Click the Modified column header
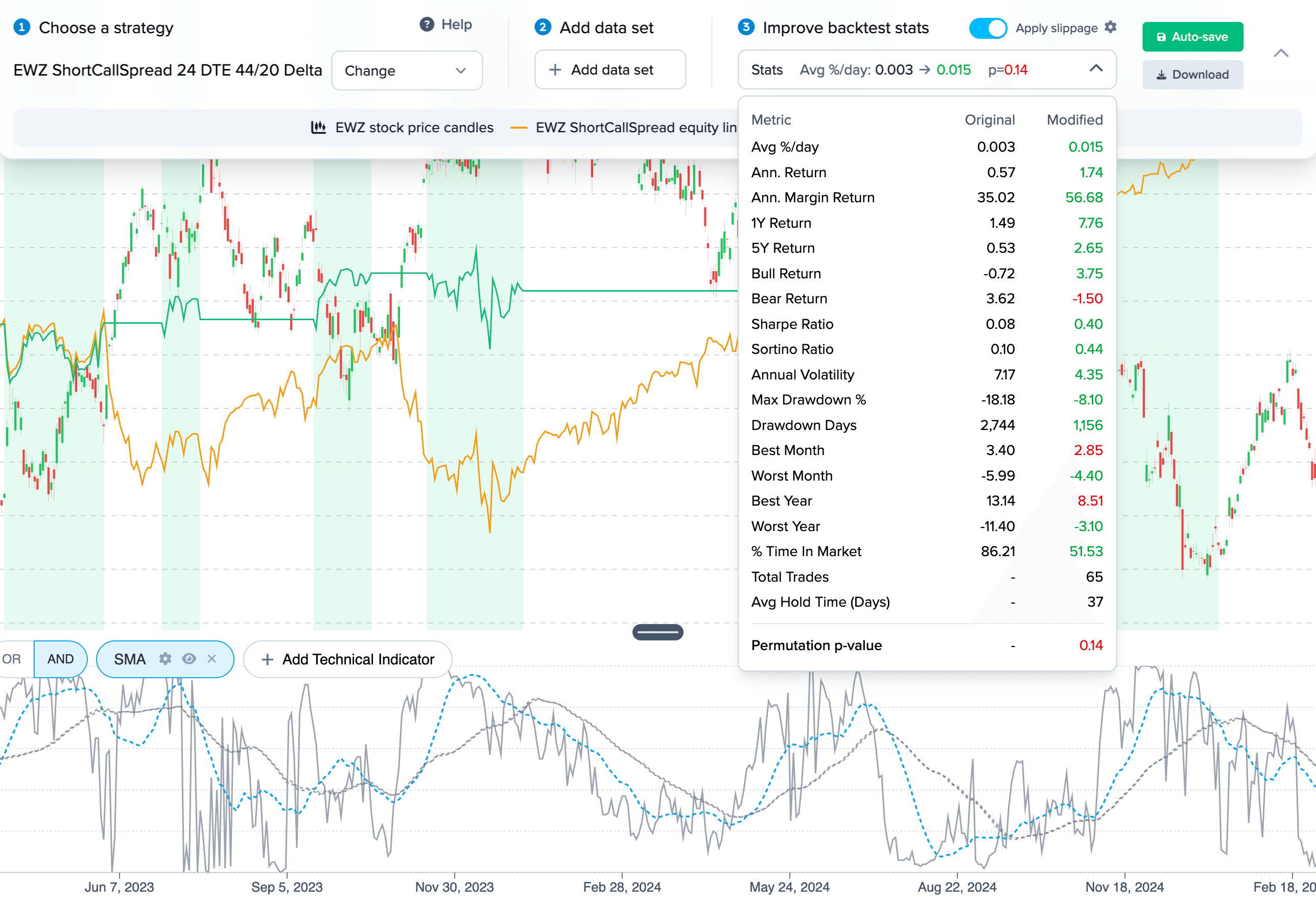 click(1074, 120)
